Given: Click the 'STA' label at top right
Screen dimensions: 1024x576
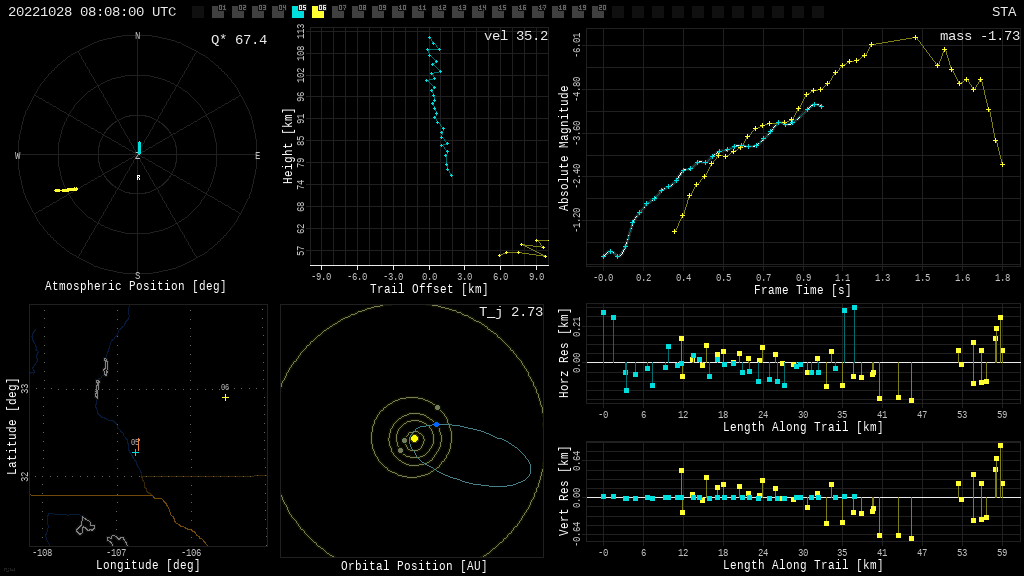Looking at the screenshot, I should [1003, 12].
